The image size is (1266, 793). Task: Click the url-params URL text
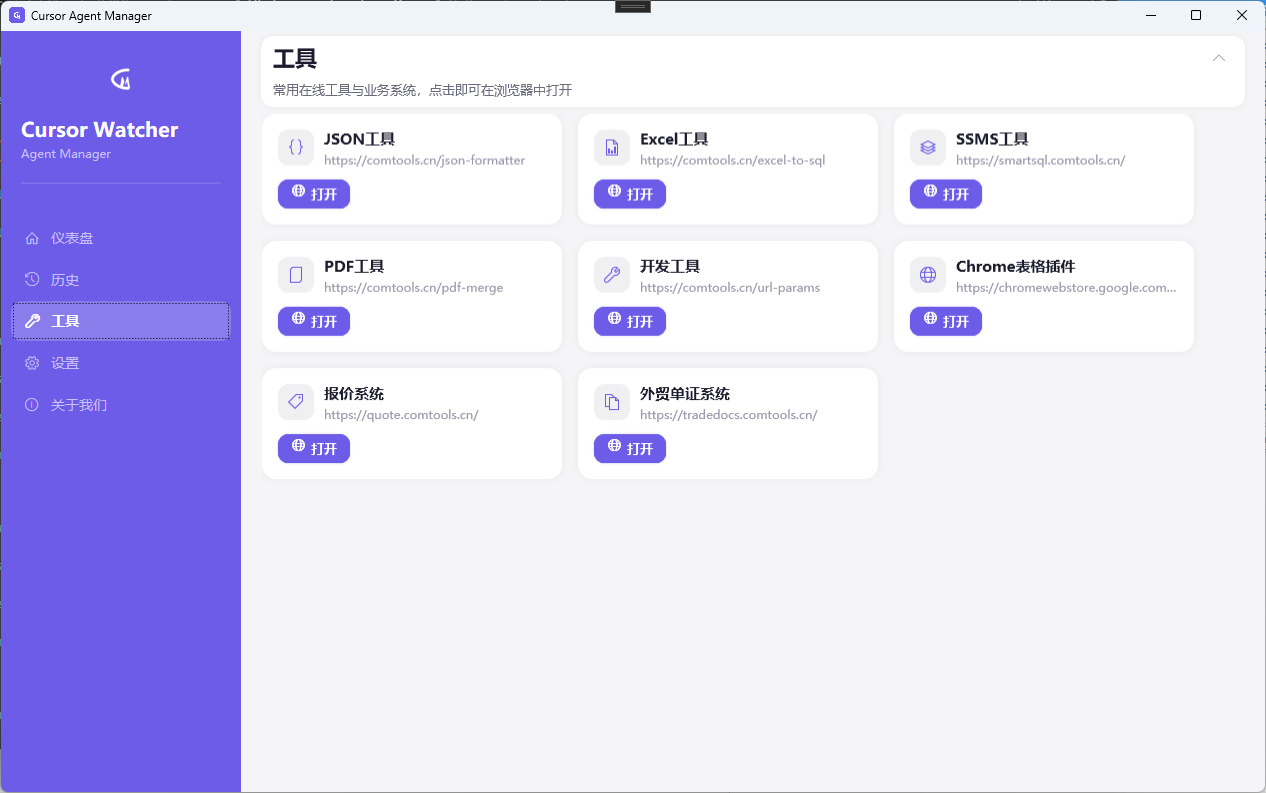(730, 288)
